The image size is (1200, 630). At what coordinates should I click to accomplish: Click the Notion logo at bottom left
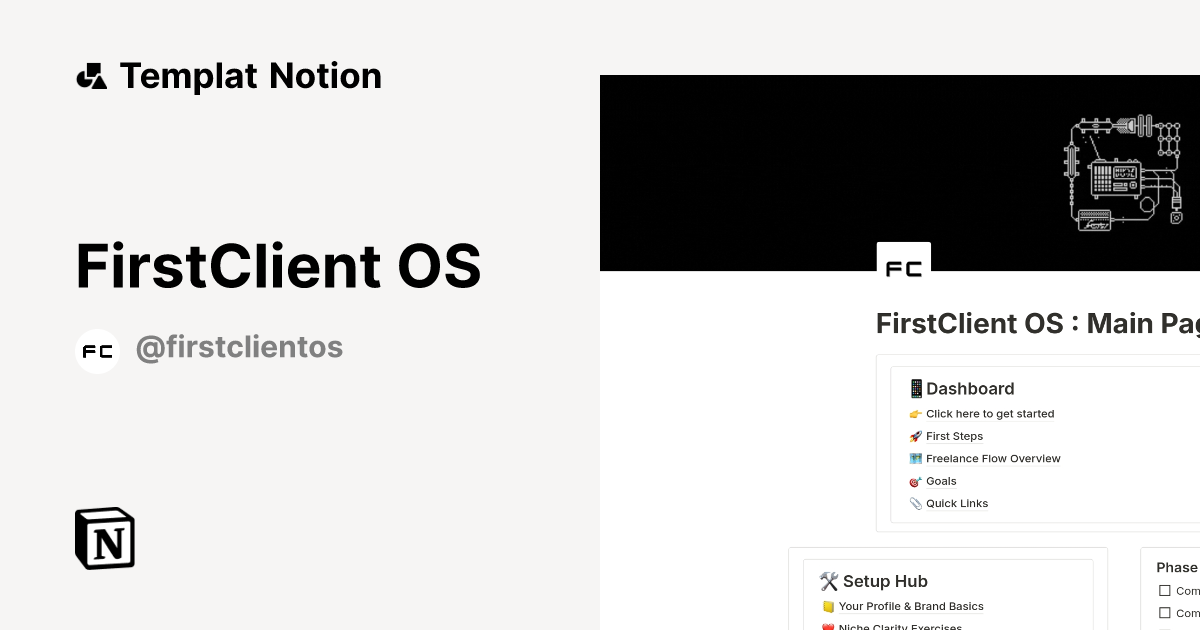tap(103, 538)
